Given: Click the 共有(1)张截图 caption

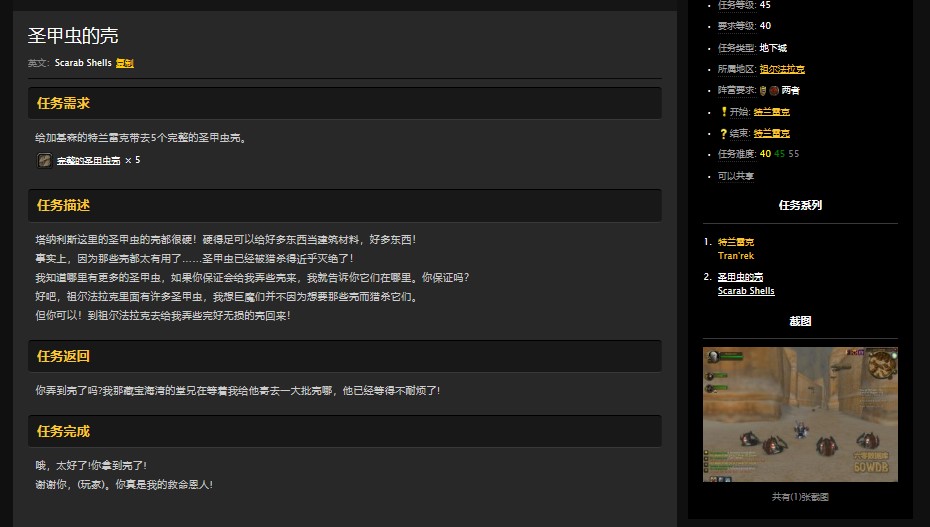Looking at the screenshot, I should tap(800, 497).
